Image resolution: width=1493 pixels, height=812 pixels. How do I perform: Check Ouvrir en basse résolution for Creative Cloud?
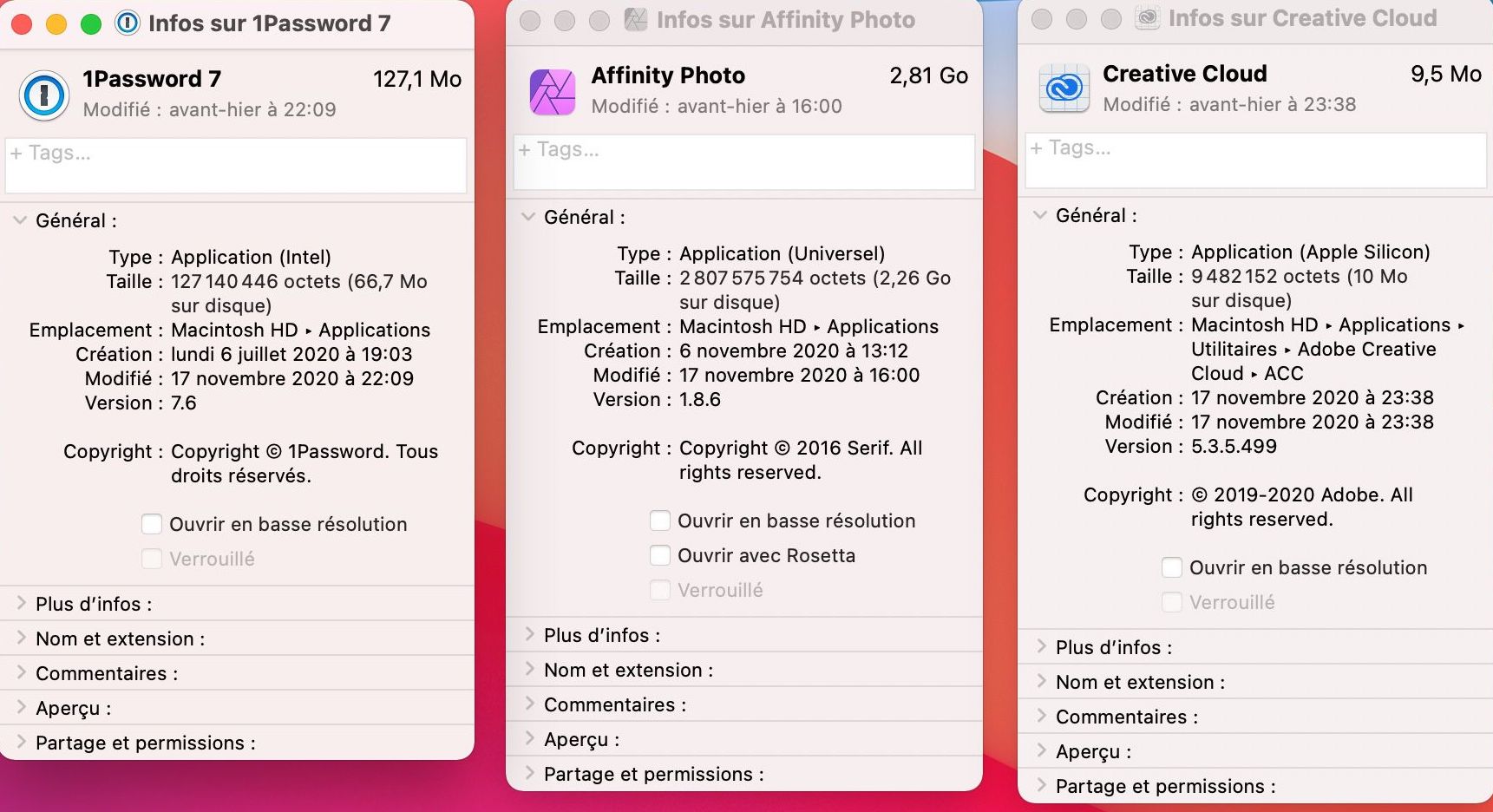coord(1172,567)
